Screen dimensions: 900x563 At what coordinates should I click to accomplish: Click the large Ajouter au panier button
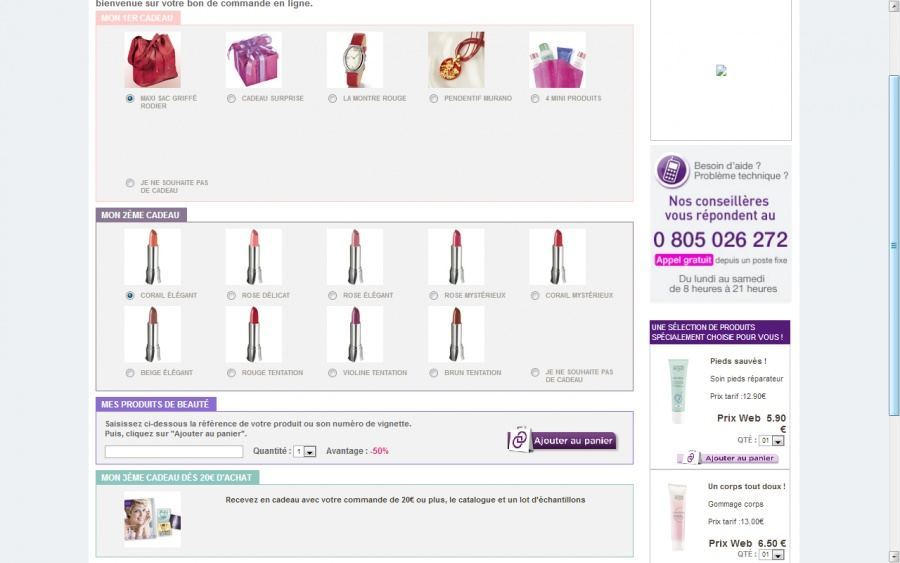pyautogui.click(x=574, y=441)
